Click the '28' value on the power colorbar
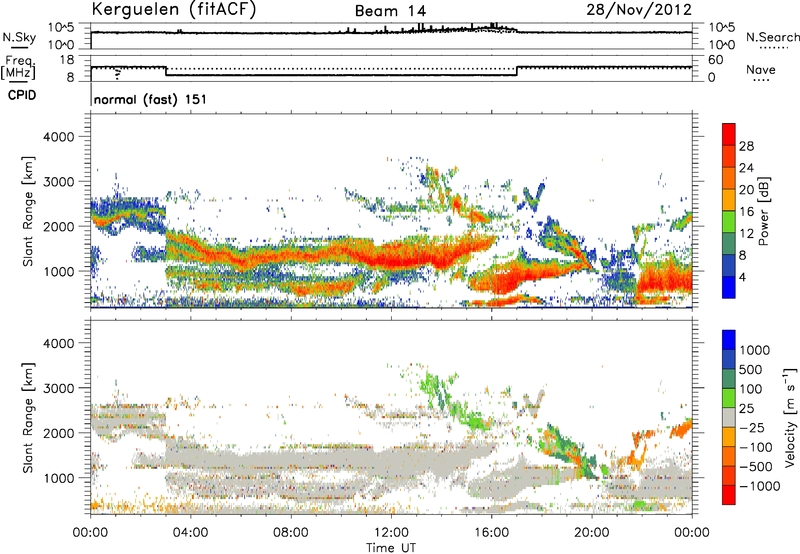This screenshot has height=554, width=800. pos(746,146)
